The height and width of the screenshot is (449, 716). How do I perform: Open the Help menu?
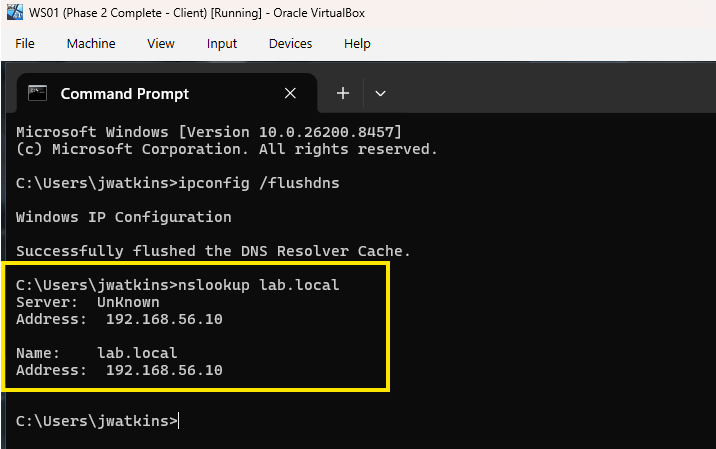pyautogui.click(x=357, y=43)
